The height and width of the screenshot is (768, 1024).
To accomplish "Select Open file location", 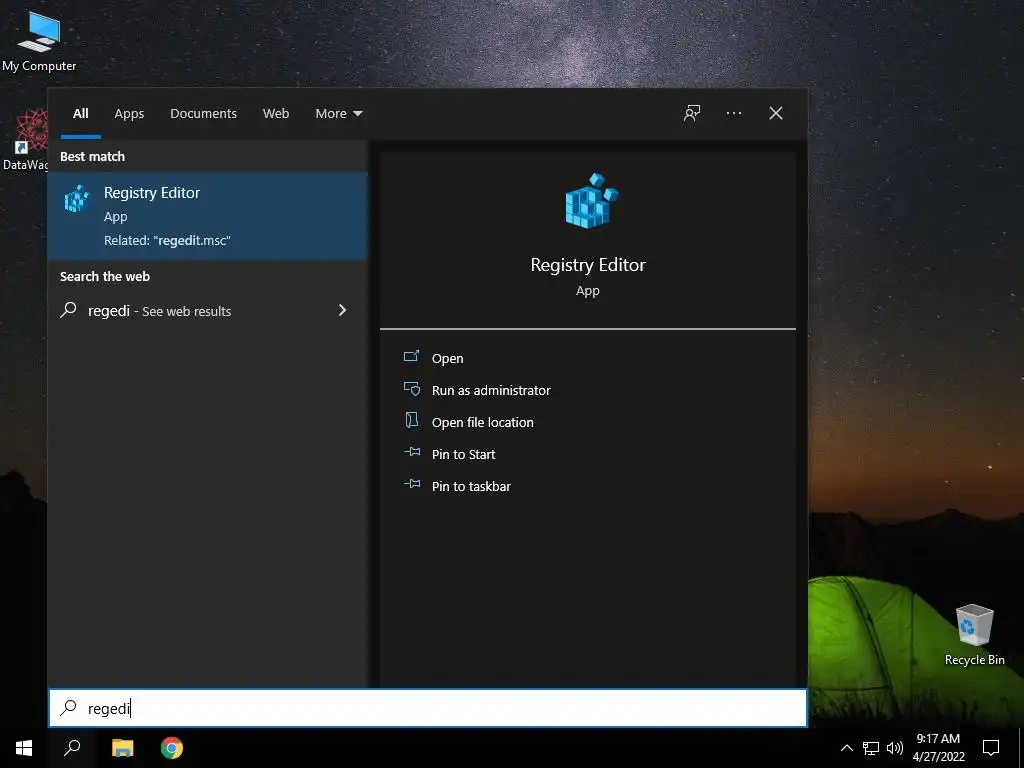I will [483, 422].
